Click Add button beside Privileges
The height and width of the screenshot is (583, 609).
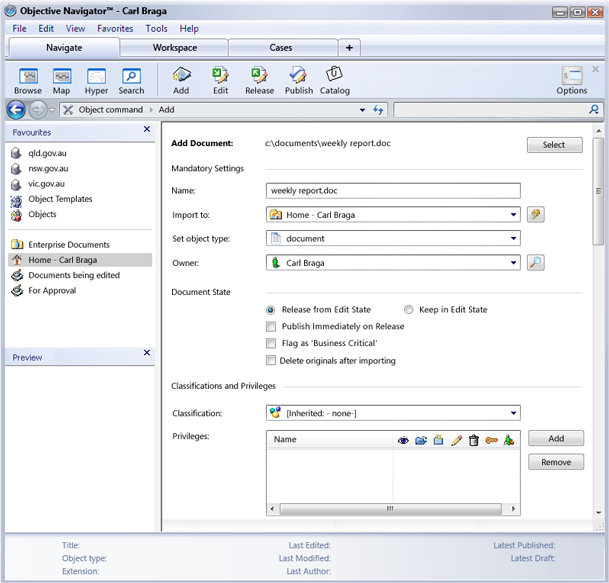tap(556, 438)
